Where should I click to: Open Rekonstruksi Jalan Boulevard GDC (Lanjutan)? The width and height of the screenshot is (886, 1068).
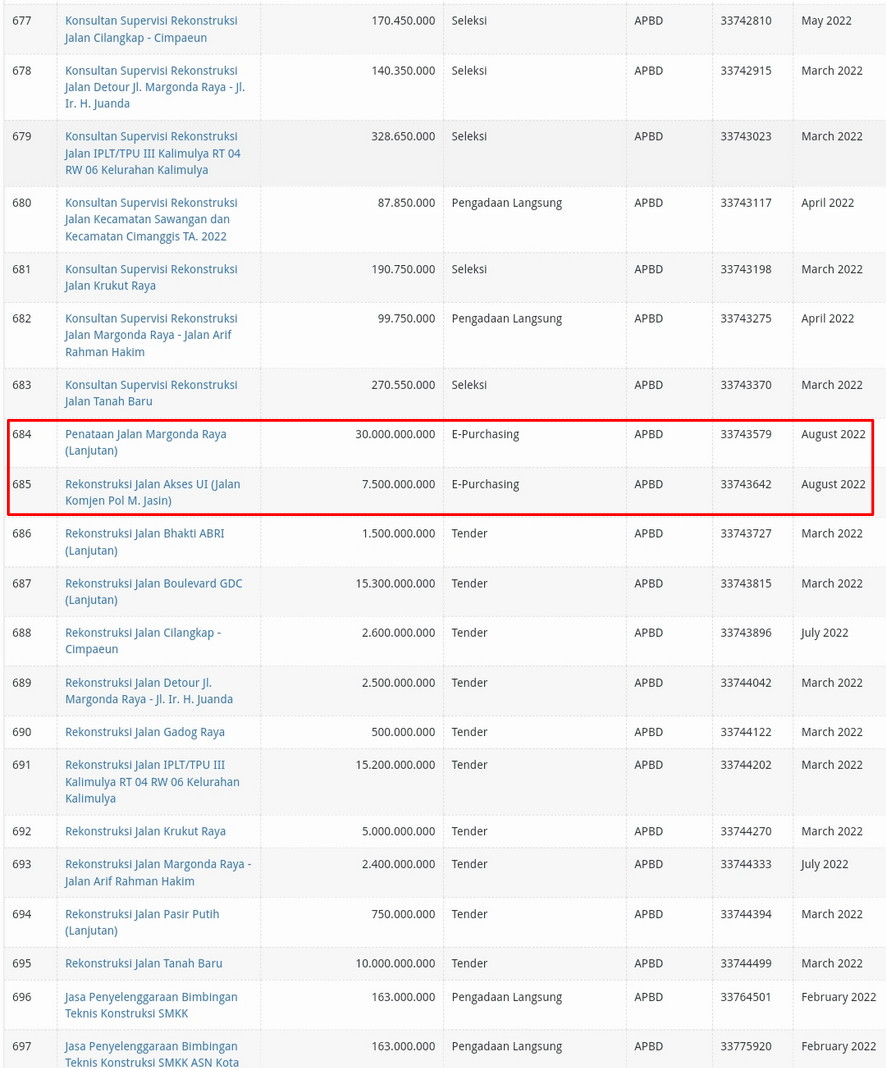pos(153,584)
